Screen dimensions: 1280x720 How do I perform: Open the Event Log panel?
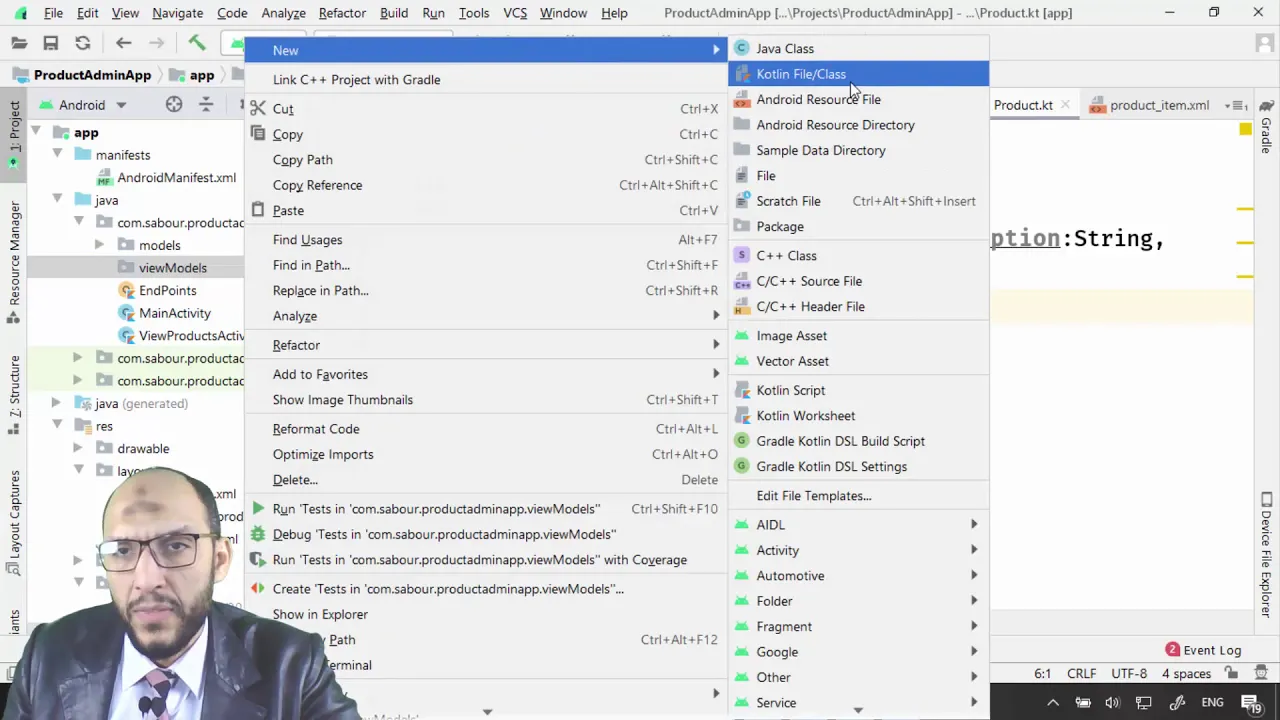(1203, 650)
